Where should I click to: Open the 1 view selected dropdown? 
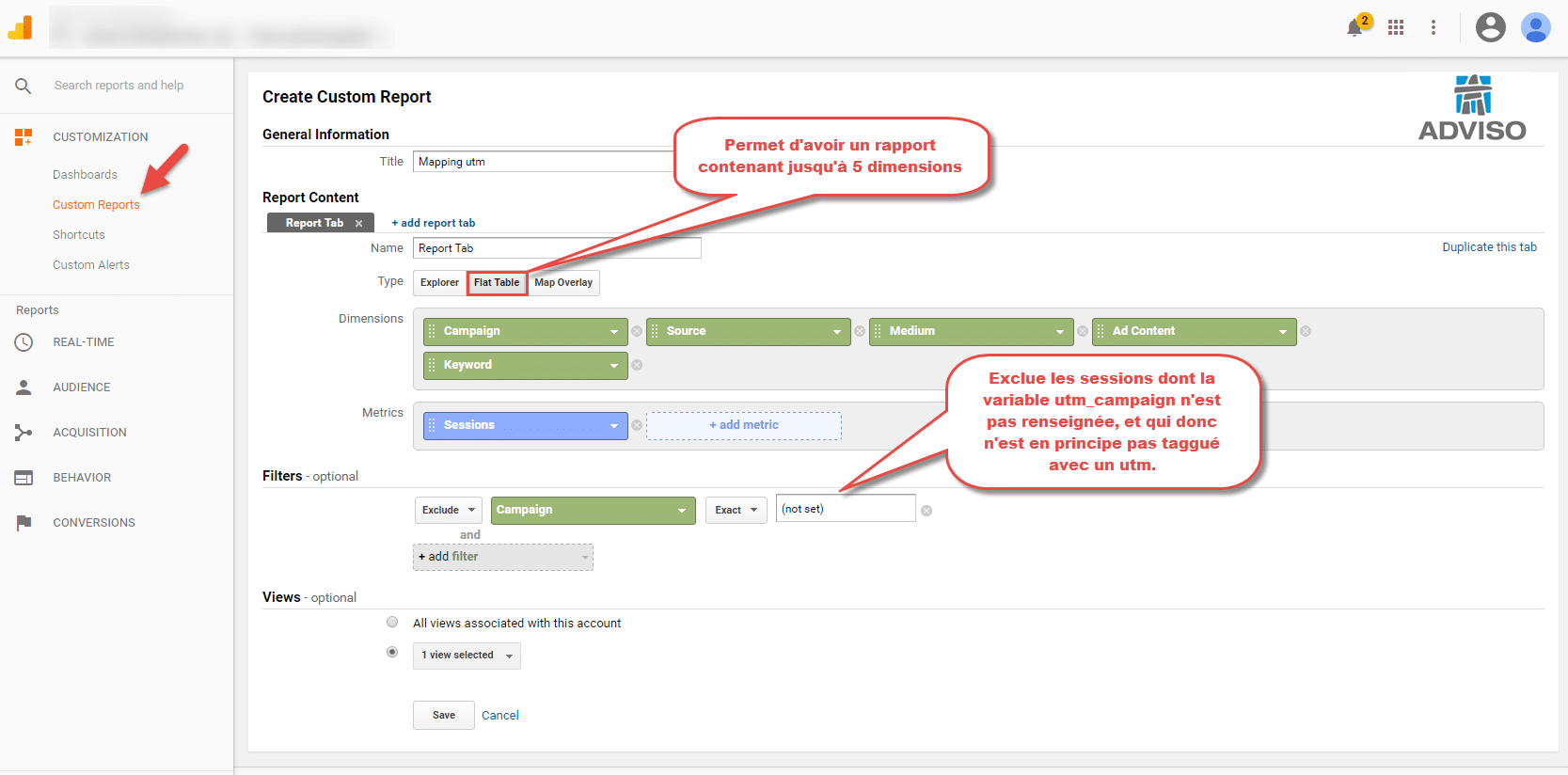point(467,656)
